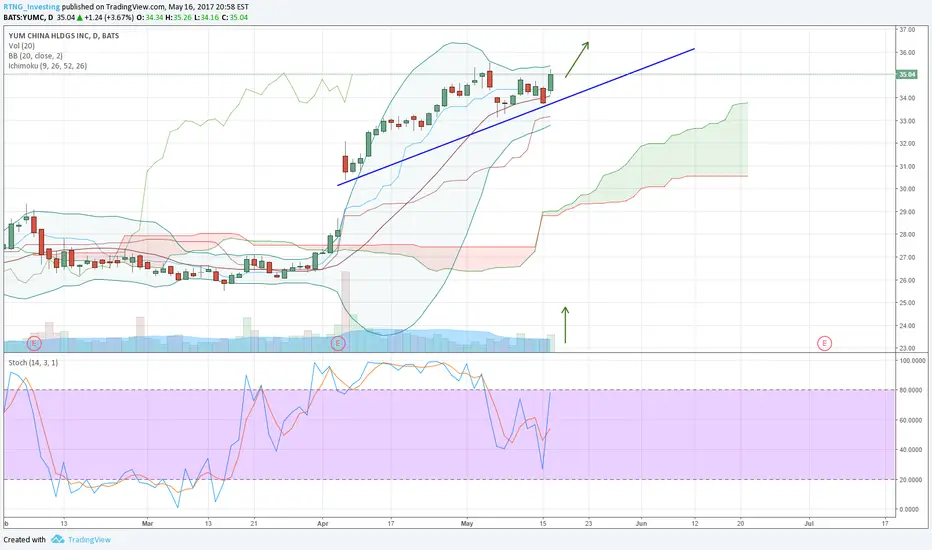Click the 30.00 price axis label
This screenshot has width=932, height=550.
pos(907,189)
